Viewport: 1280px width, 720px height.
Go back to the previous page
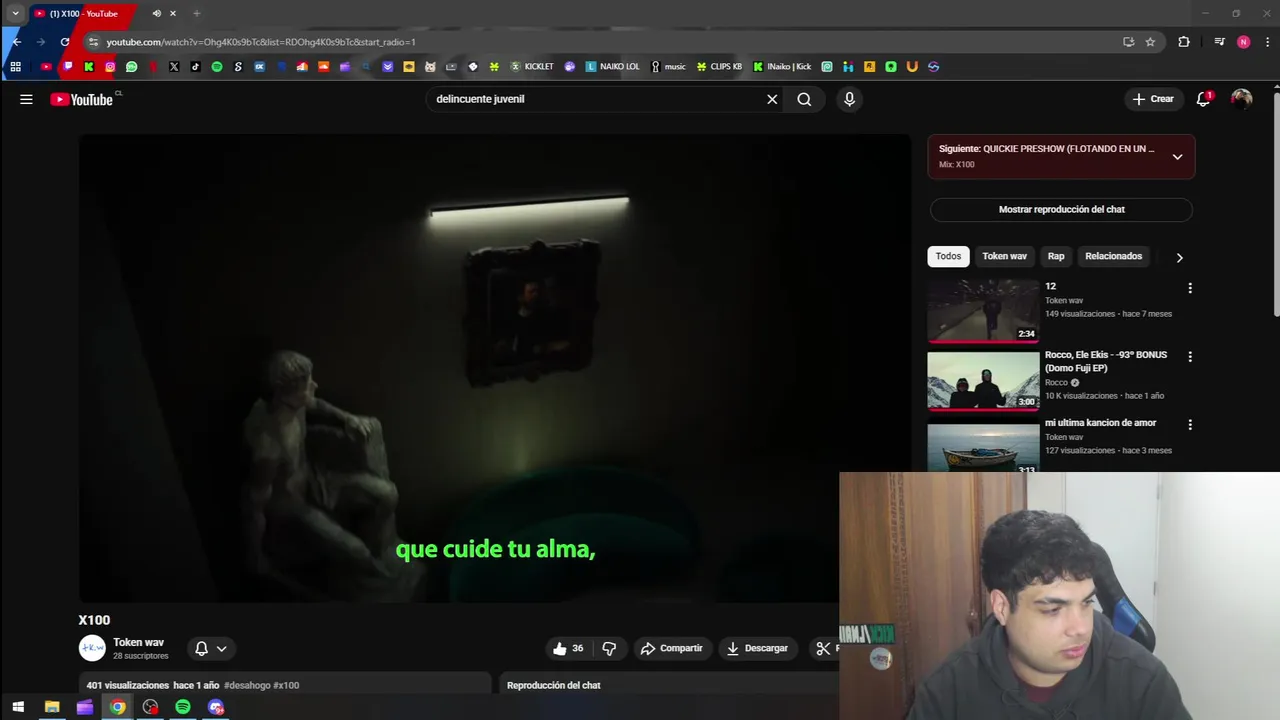(16, 42)
